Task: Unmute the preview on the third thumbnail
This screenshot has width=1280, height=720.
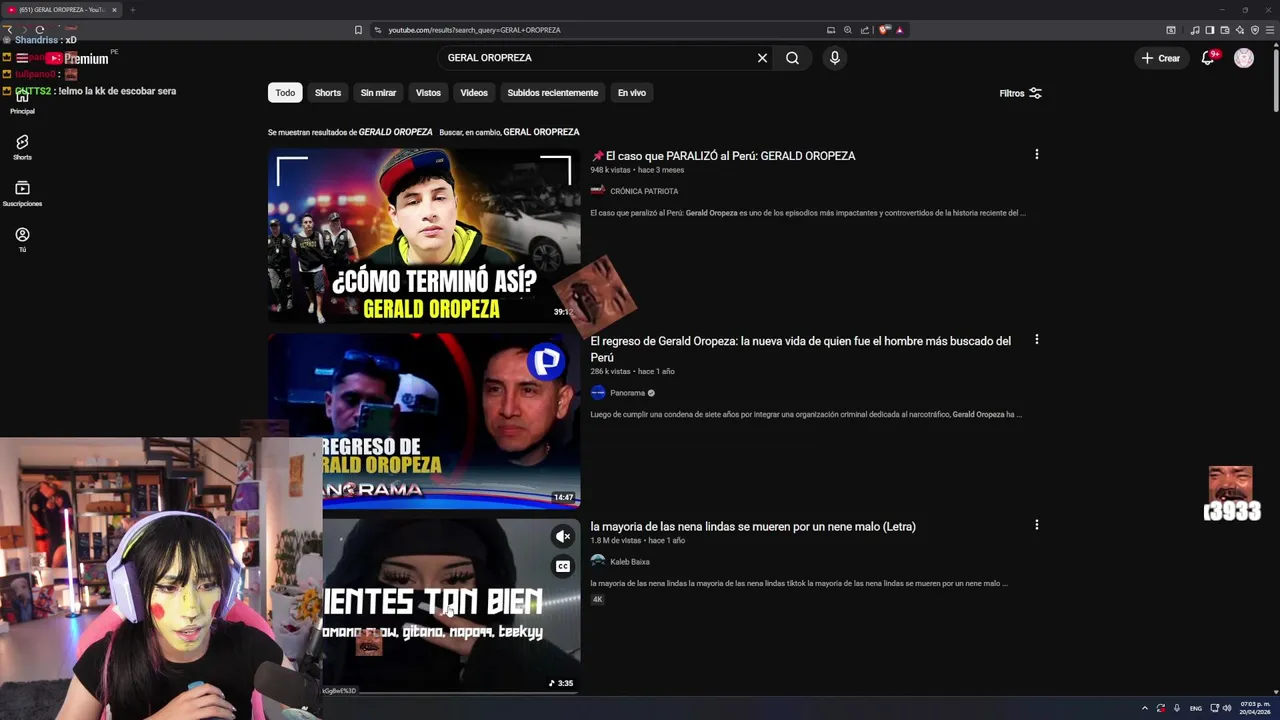Action: click(563, 537)
